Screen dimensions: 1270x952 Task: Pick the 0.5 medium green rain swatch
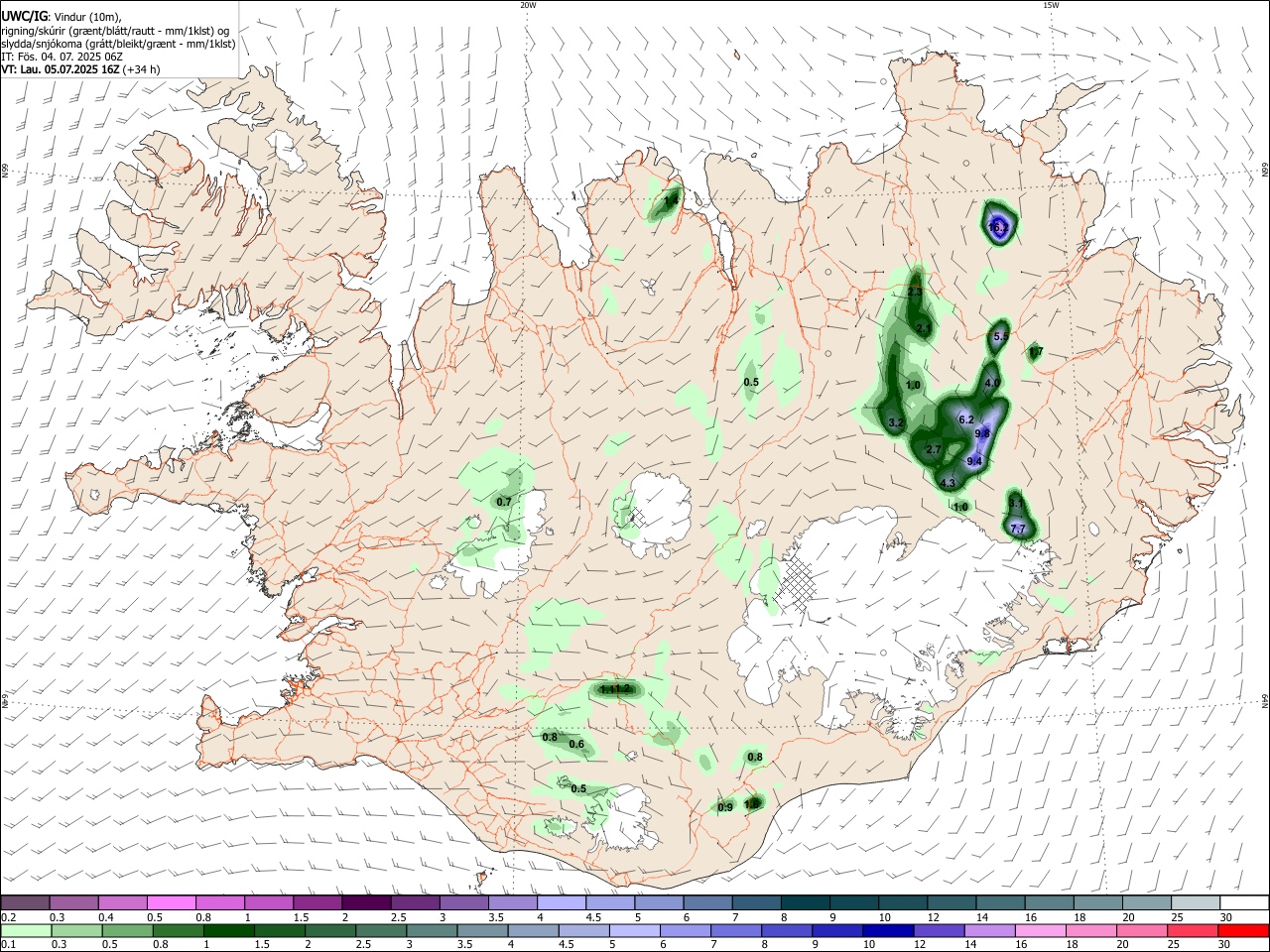[126, 931]
